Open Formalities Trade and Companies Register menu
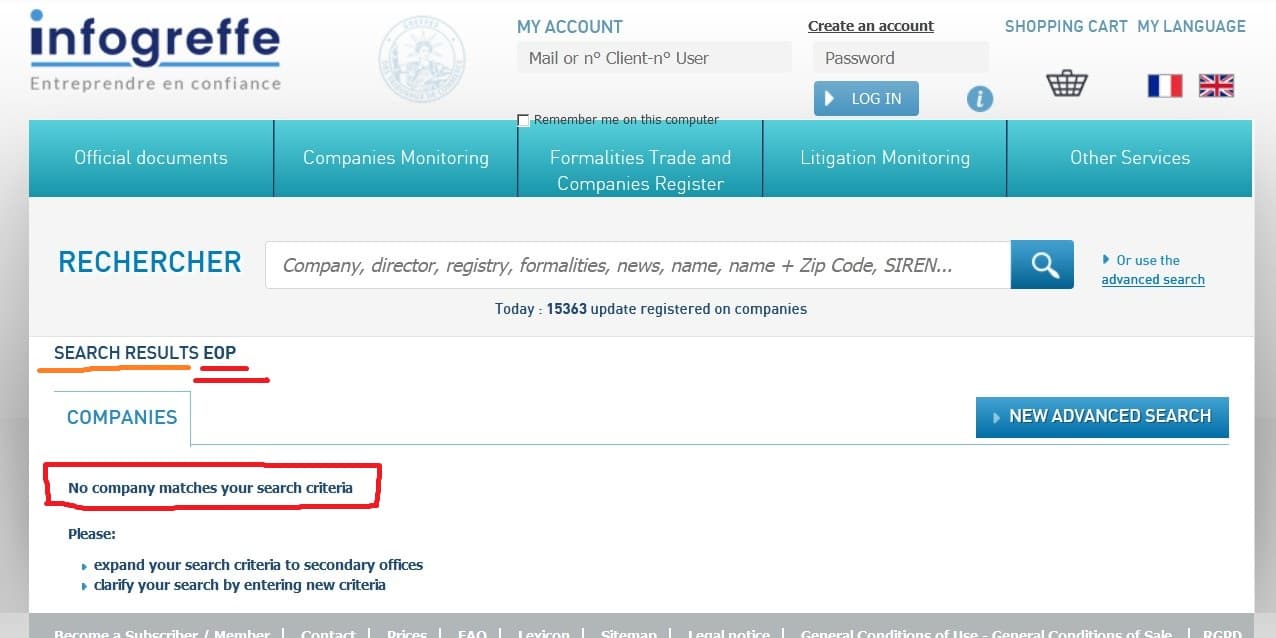 [640, 158]
